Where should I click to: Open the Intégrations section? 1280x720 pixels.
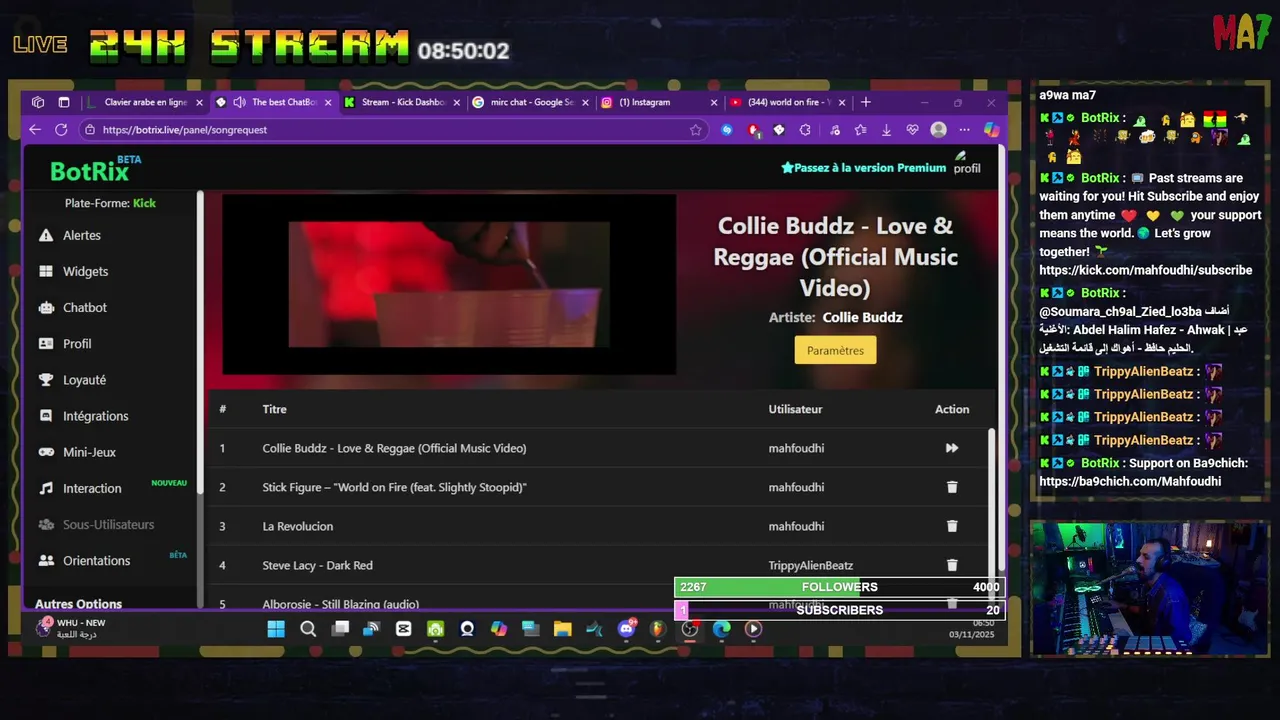point(83,416)
